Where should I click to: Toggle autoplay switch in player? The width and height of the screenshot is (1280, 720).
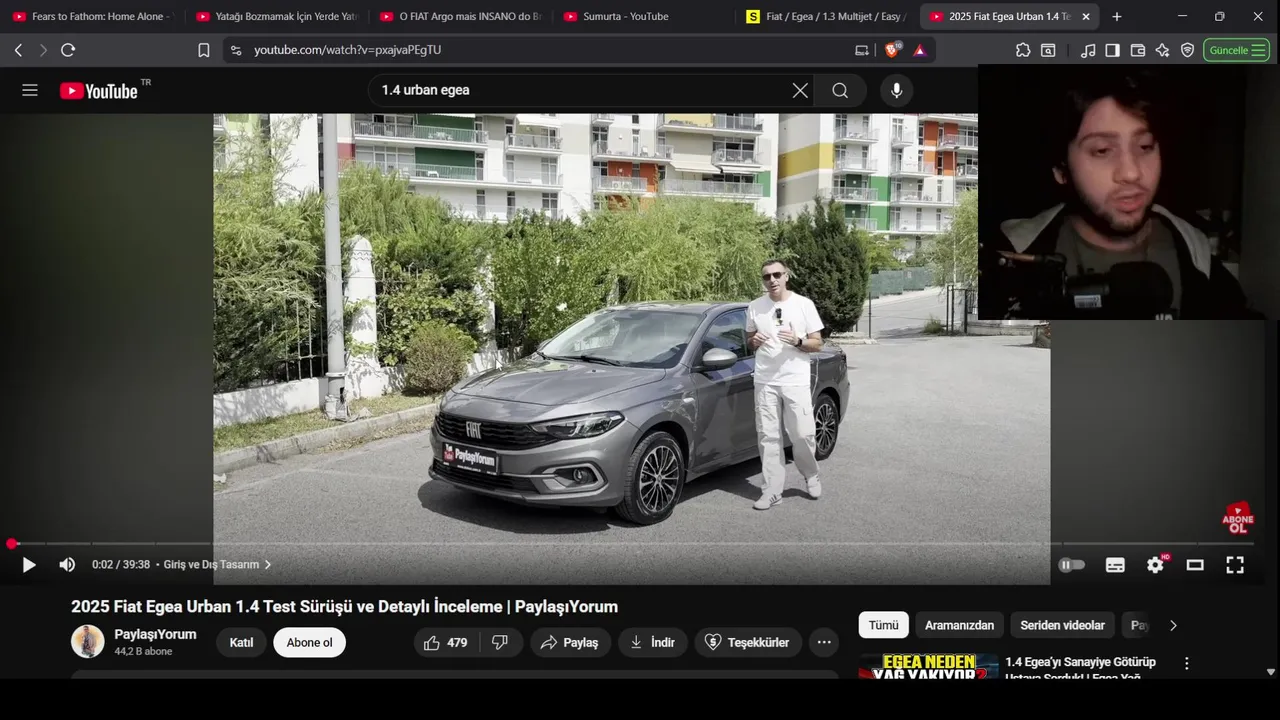(x=1072, y=565)
